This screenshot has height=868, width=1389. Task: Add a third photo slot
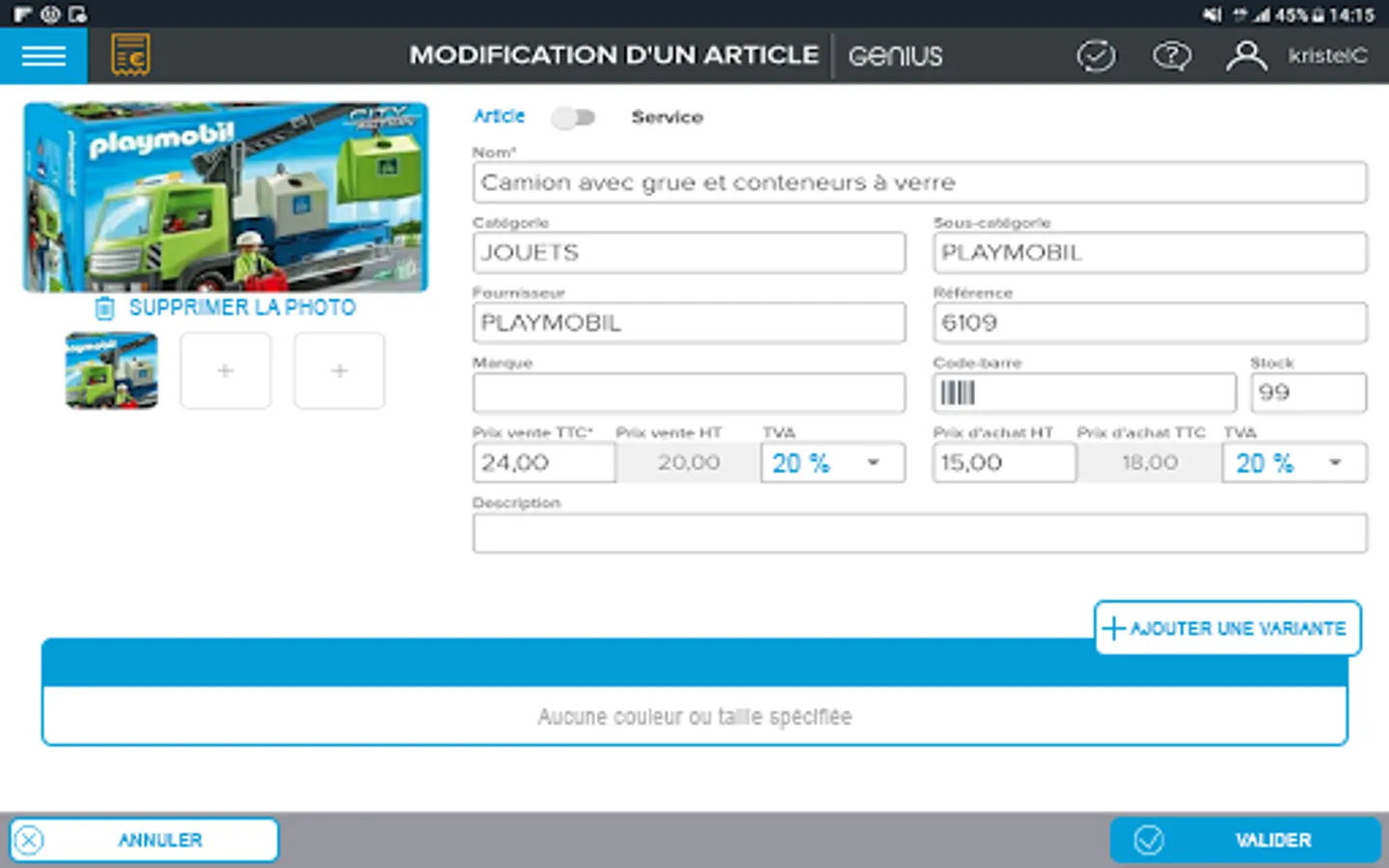click(x=340, y=370)
